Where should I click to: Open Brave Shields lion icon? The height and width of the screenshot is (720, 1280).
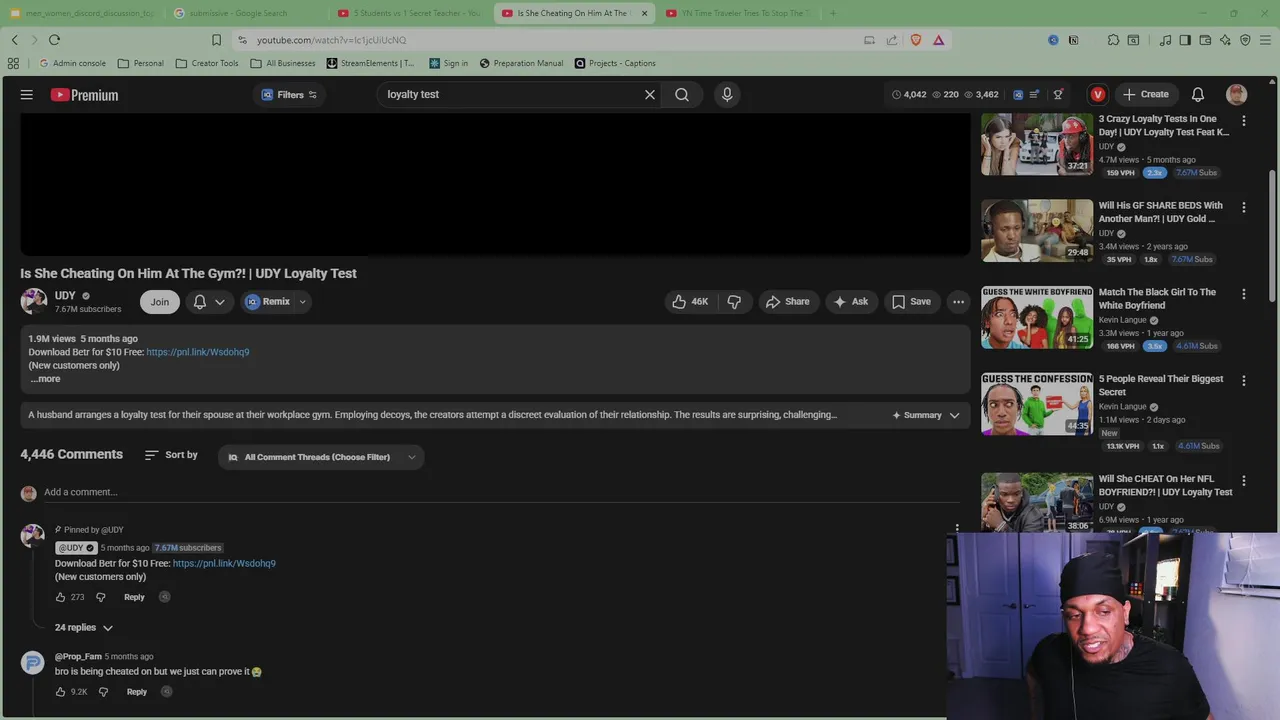pos(916,40)
